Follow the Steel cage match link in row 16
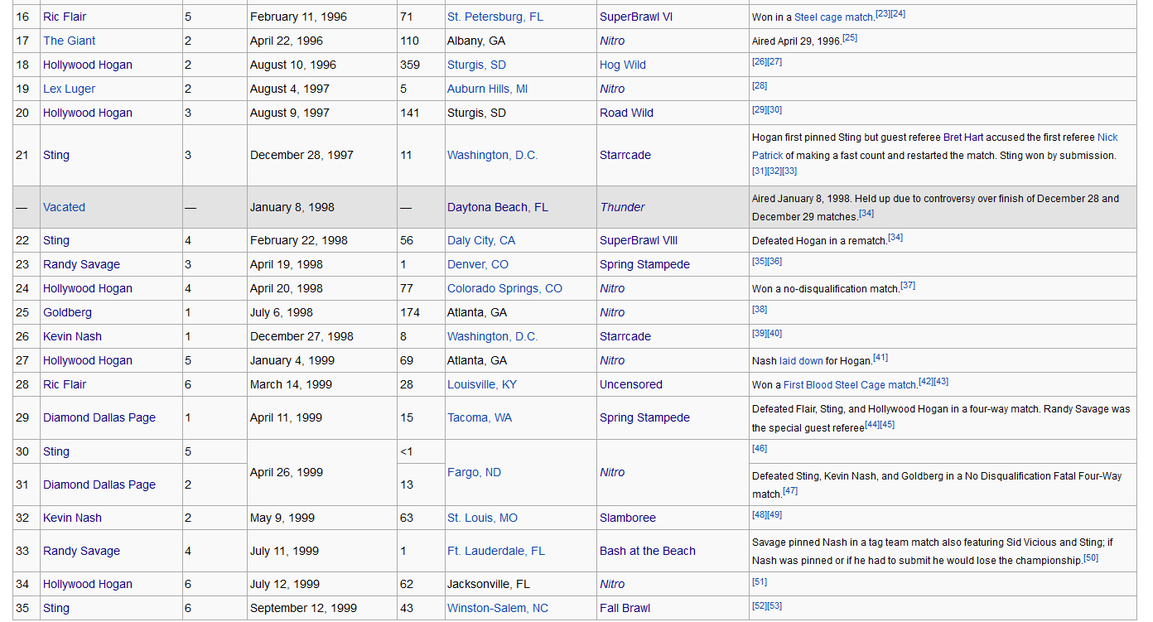This screenshot has height=622, width=1153. tap(834, 17)
